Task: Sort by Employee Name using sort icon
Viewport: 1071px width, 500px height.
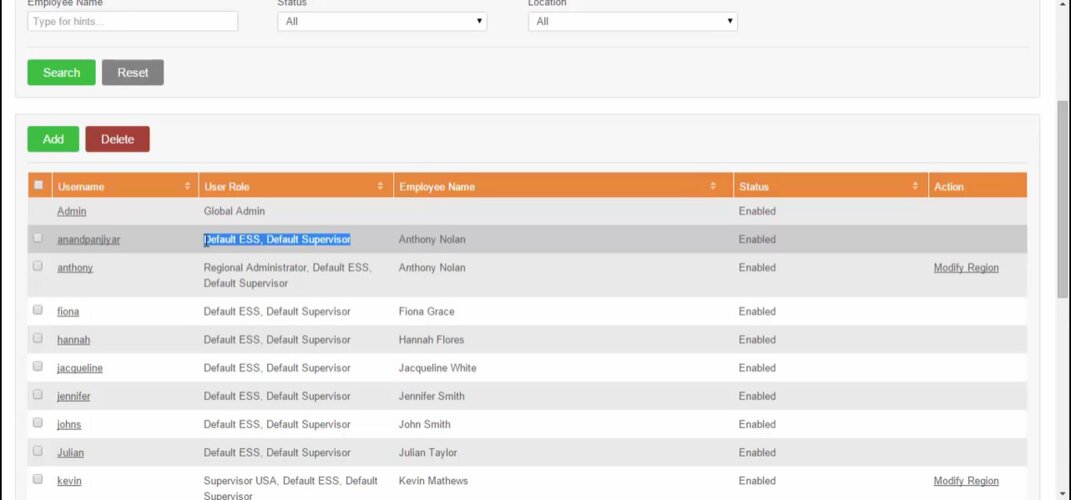Action: 713,187
